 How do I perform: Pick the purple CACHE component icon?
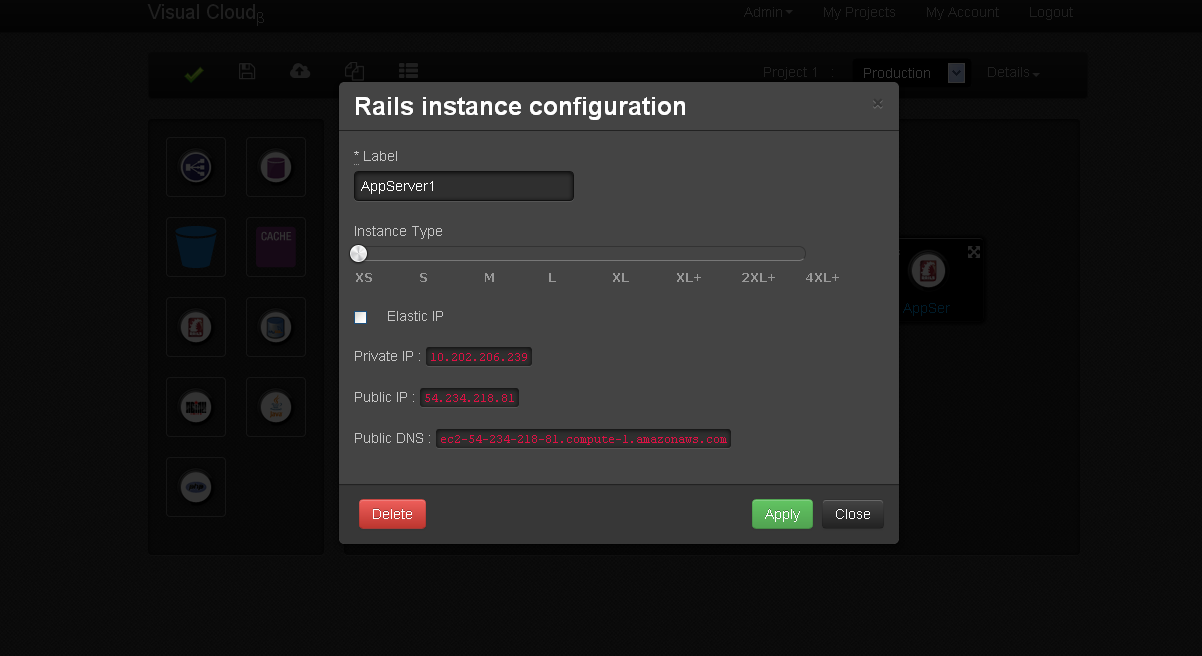pyautogui.click(x=276, y=247)
